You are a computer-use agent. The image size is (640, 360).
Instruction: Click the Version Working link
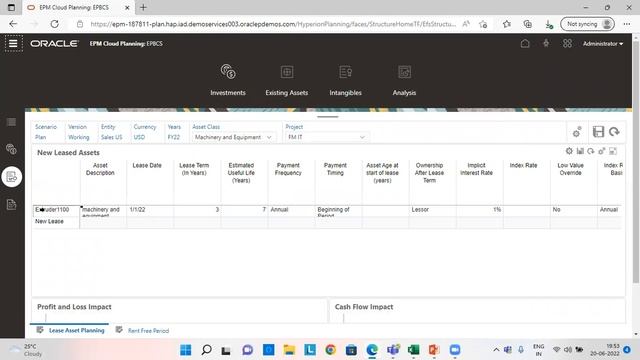point(78,137)
